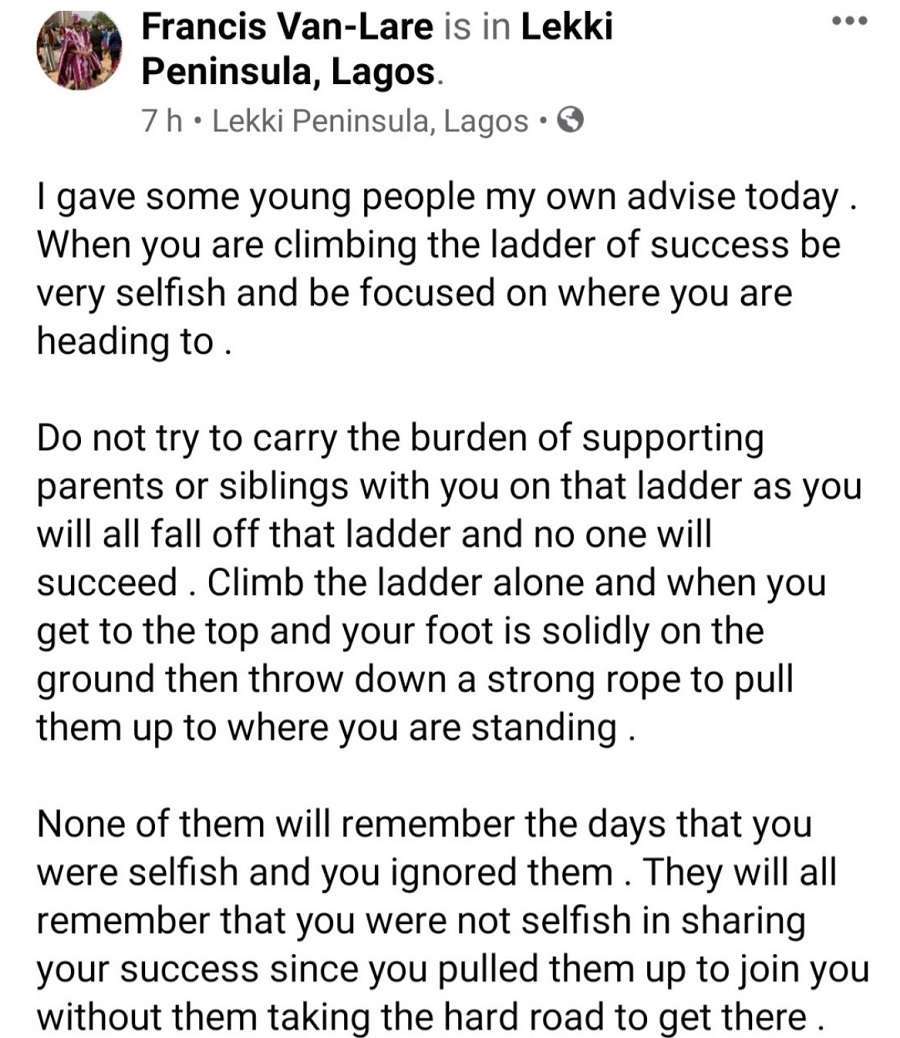900x1038 pixels.
Task: Click the line "were selfish and you ignored them"
Action: (437, 873)
